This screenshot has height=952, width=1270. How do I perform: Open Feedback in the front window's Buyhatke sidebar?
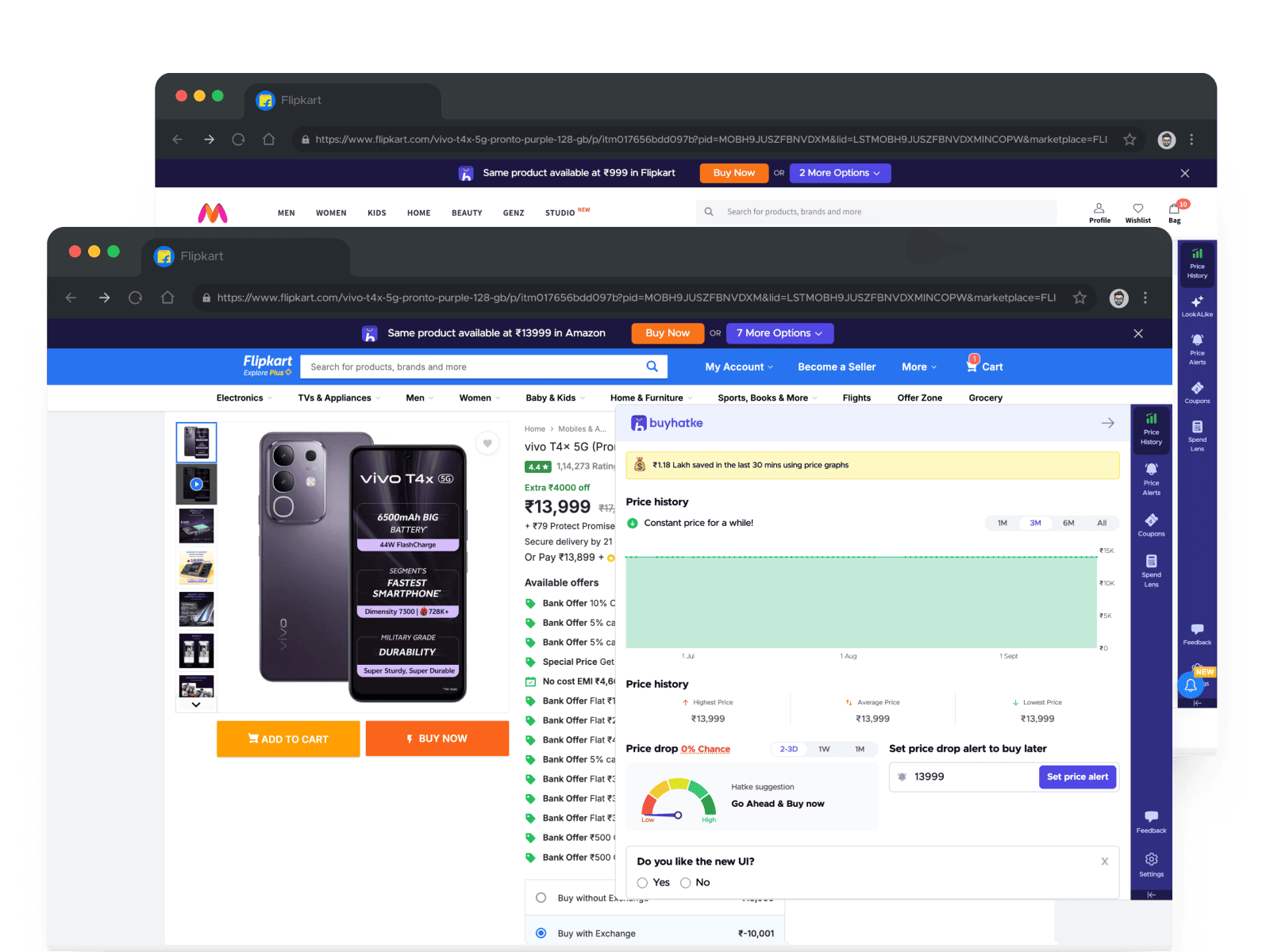click(1151, 822)
